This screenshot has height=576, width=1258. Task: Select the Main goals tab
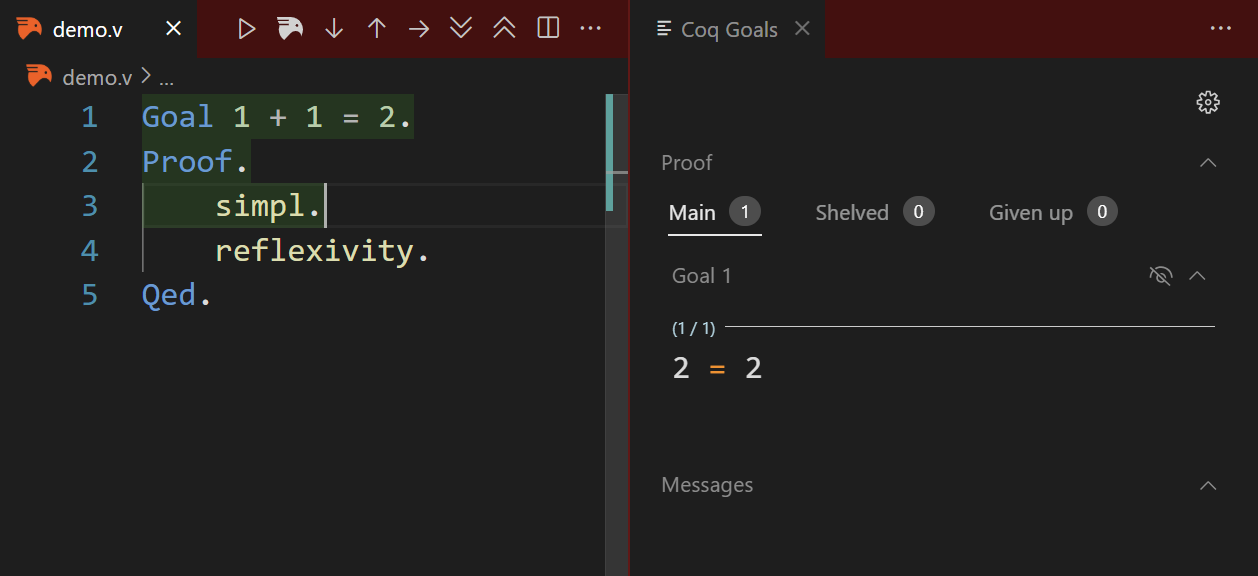tap(693, 212)
